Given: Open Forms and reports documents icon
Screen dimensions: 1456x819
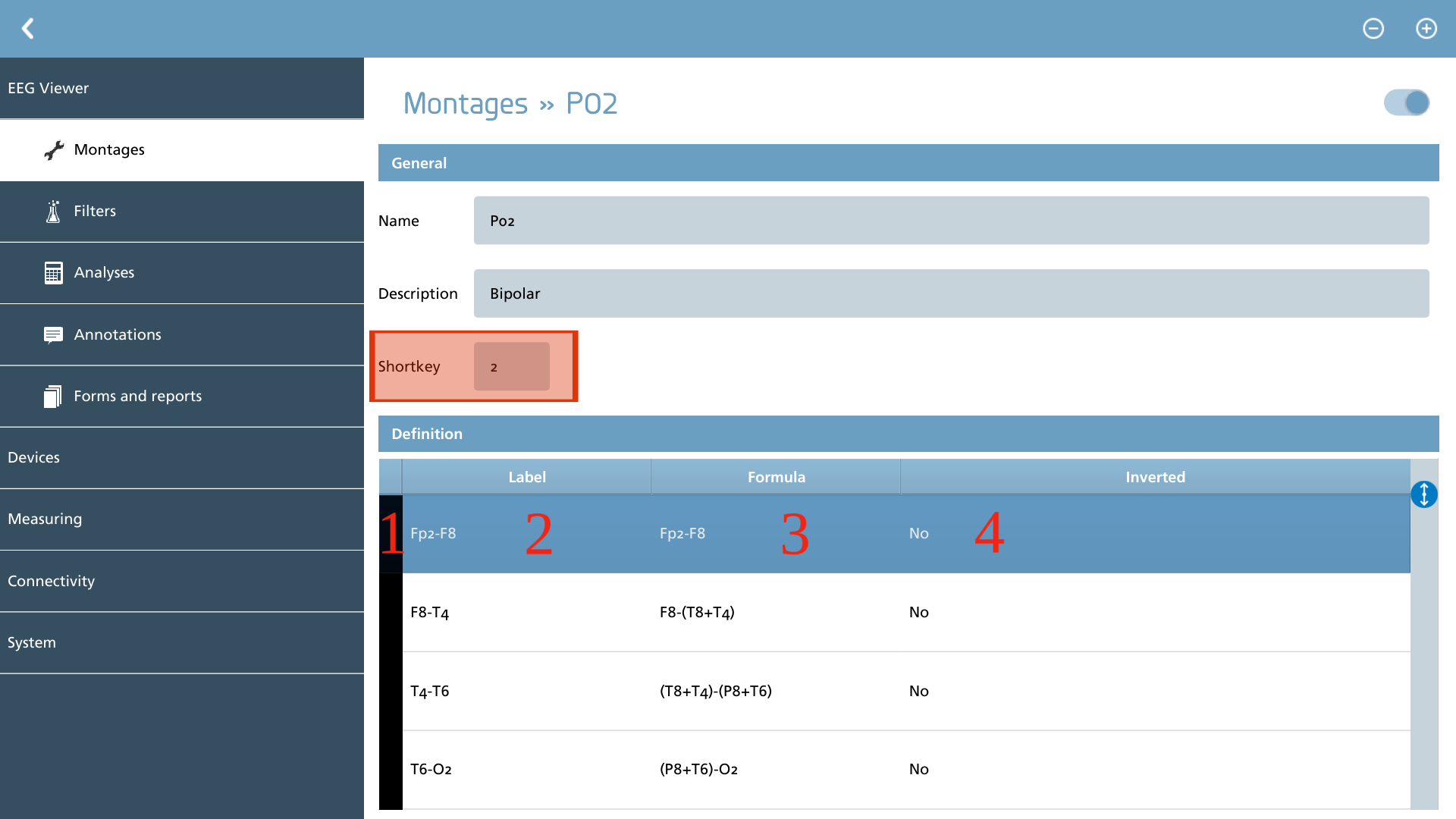Looking at the screenshot, I should (52, 396).
